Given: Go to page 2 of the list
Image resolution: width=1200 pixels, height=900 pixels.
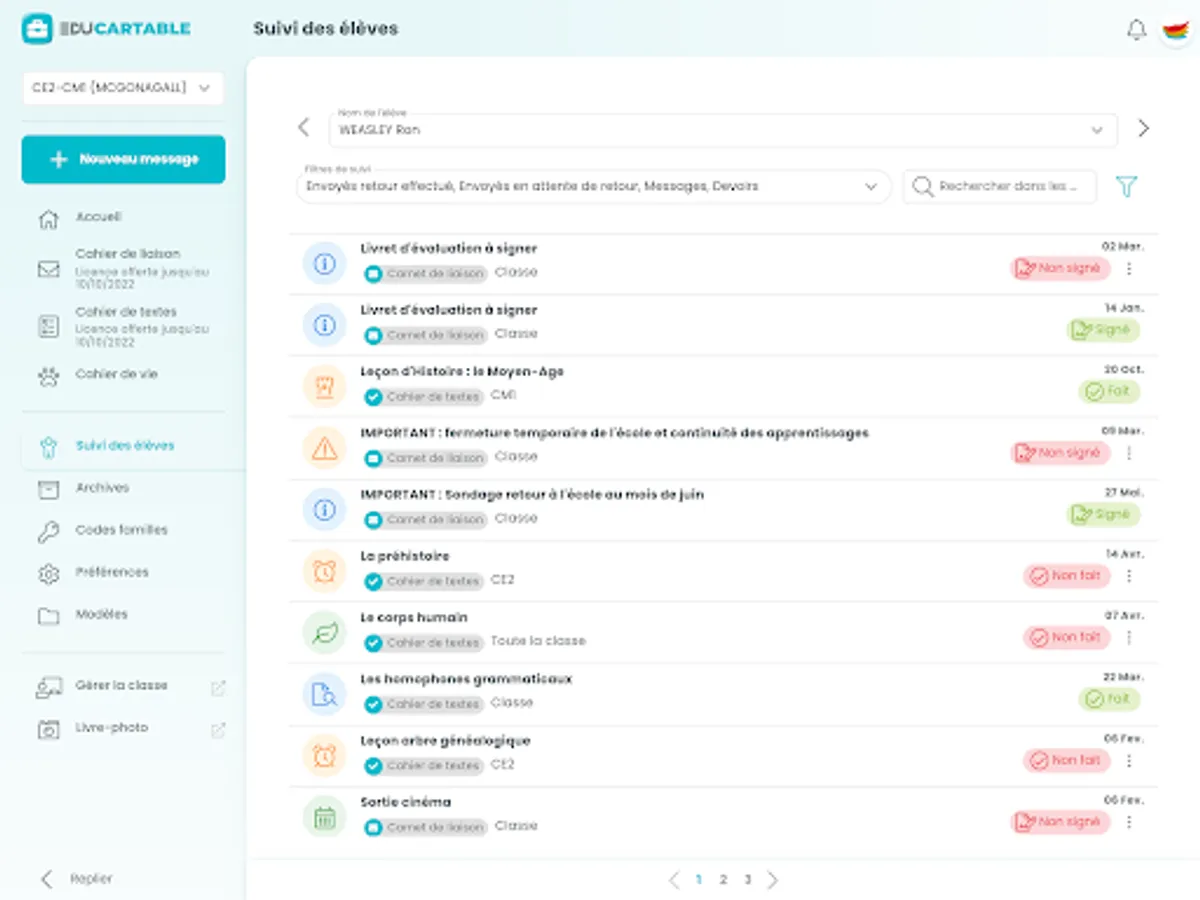Looking at the screenshot, I should 723,880.
